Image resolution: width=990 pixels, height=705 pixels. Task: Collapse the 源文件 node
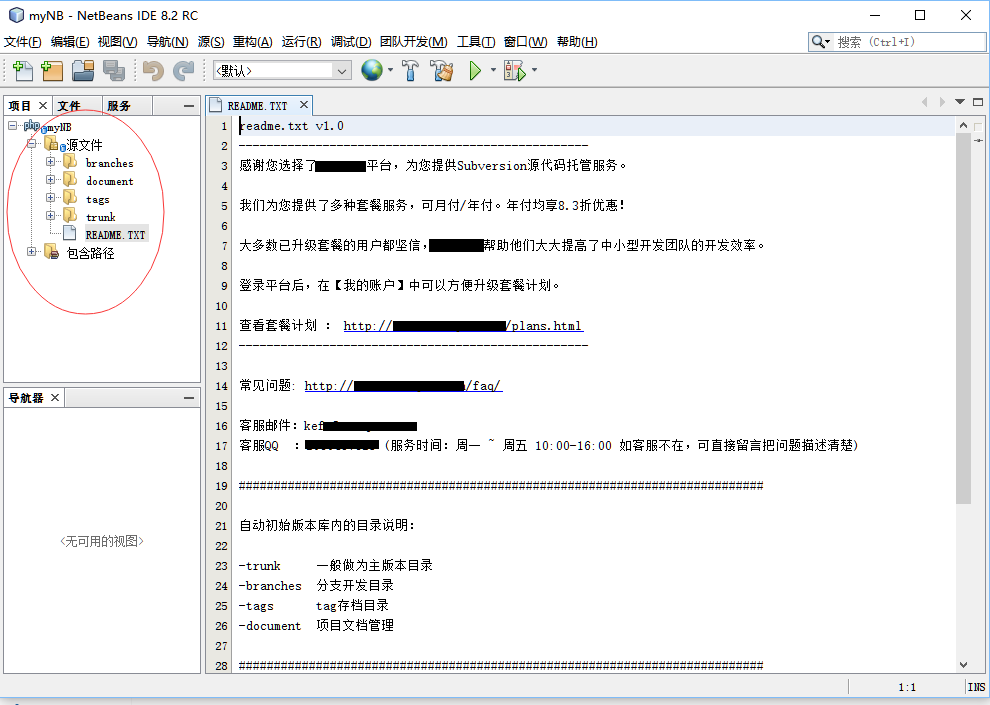tap(31, 144)
